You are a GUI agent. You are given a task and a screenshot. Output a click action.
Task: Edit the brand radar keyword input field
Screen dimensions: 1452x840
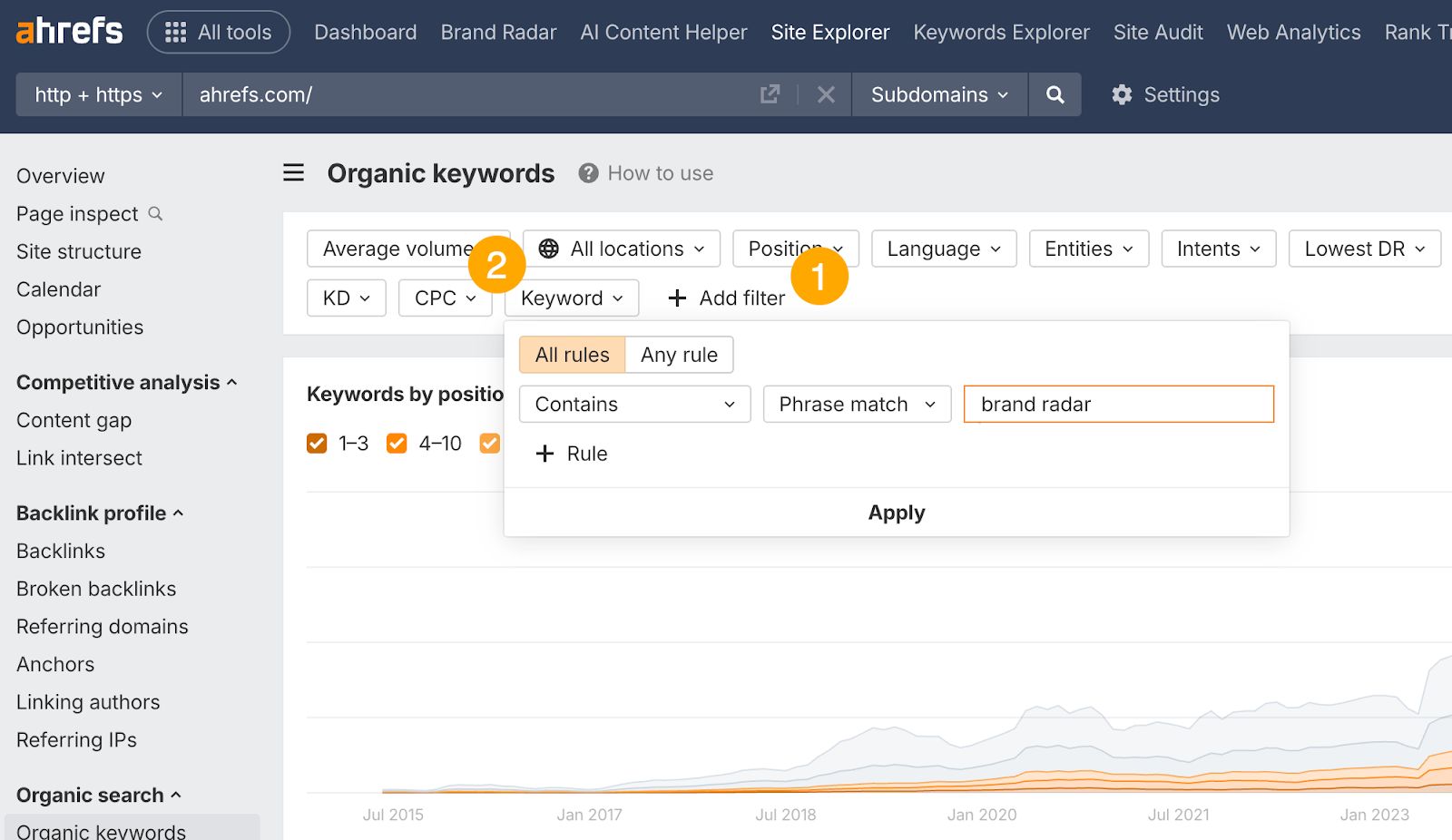pyautogui.click(x=1118, y=404)
